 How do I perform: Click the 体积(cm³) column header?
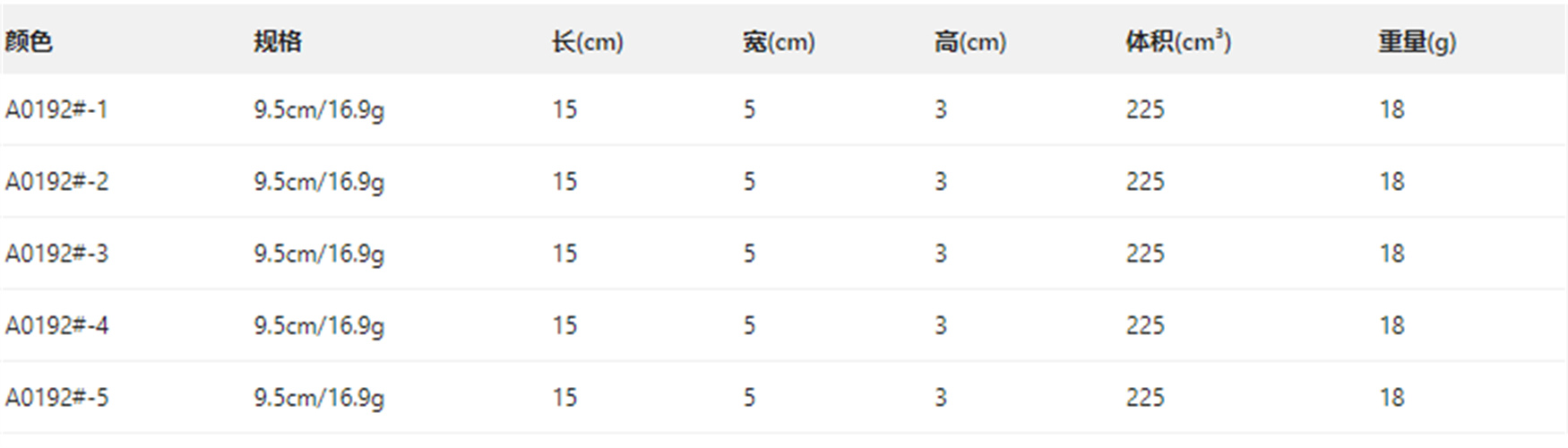[1178, 41]
